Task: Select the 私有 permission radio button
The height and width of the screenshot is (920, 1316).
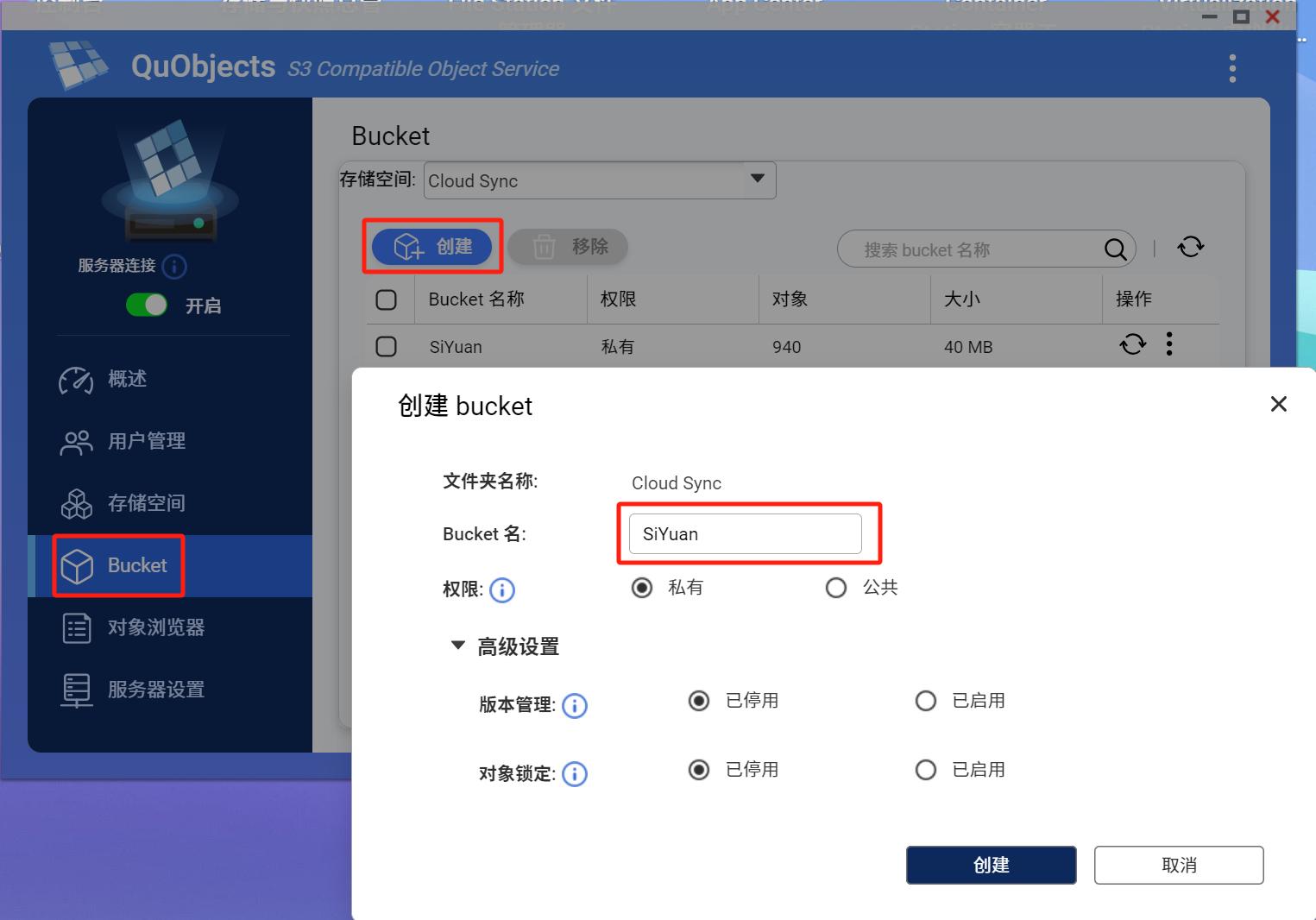Action: [x=642, y=588]
